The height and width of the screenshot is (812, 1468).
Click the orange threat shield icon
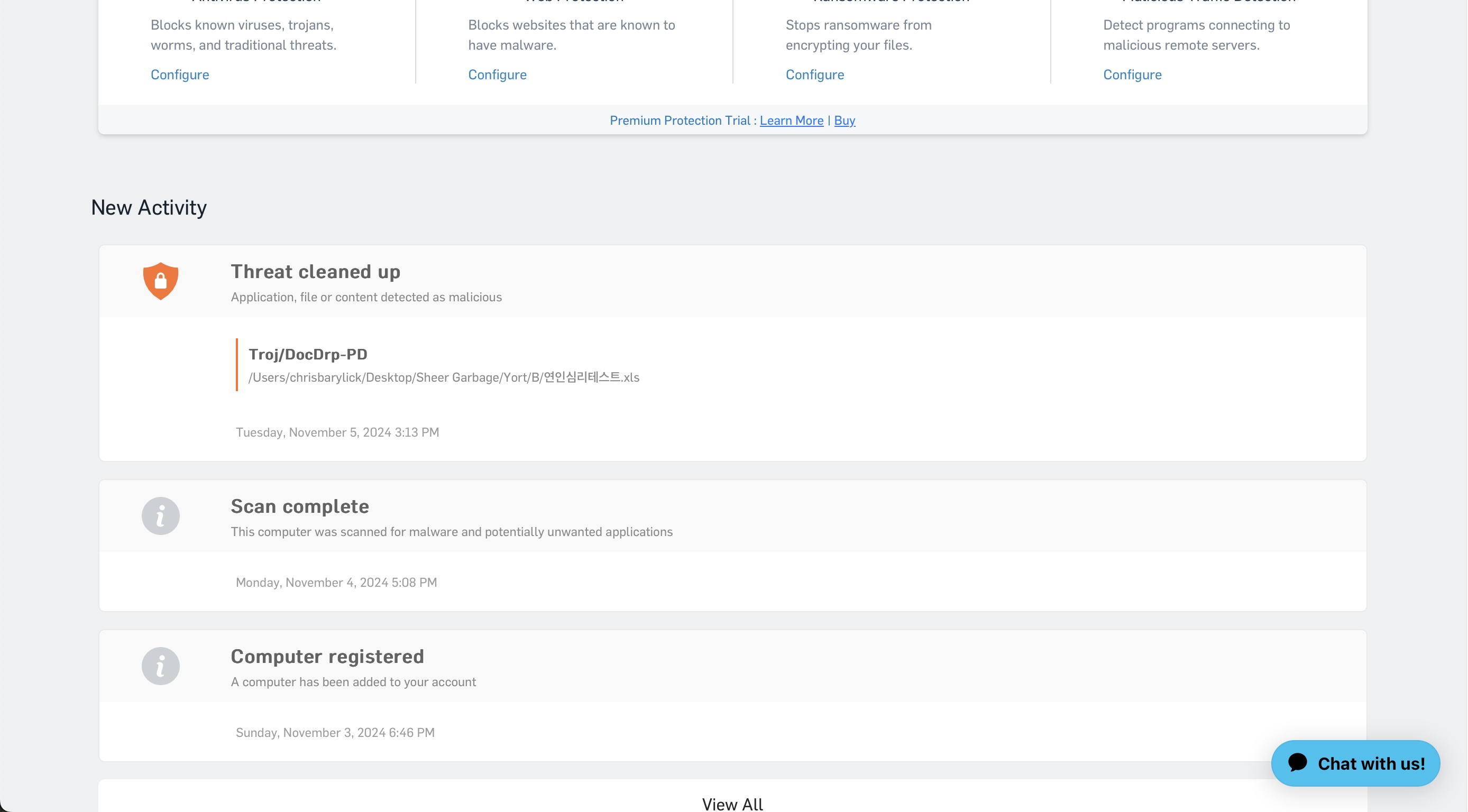160,280
